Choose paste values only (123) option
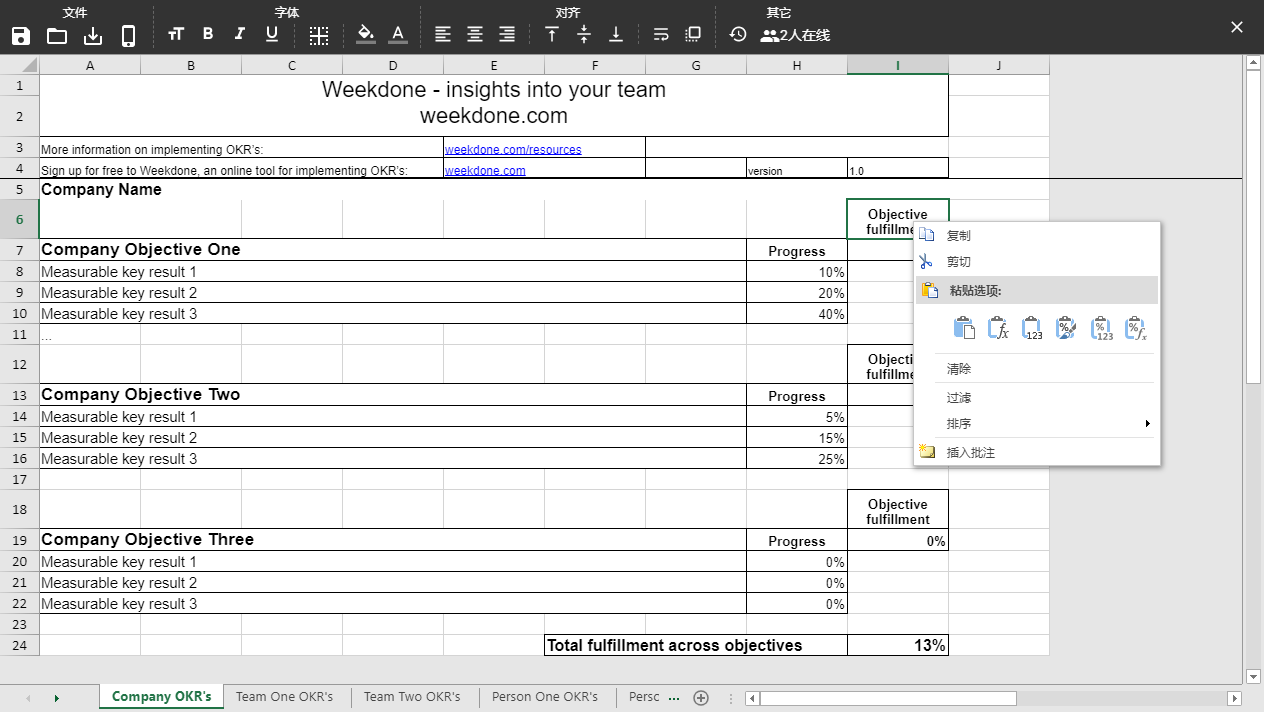 point(1032,328)
